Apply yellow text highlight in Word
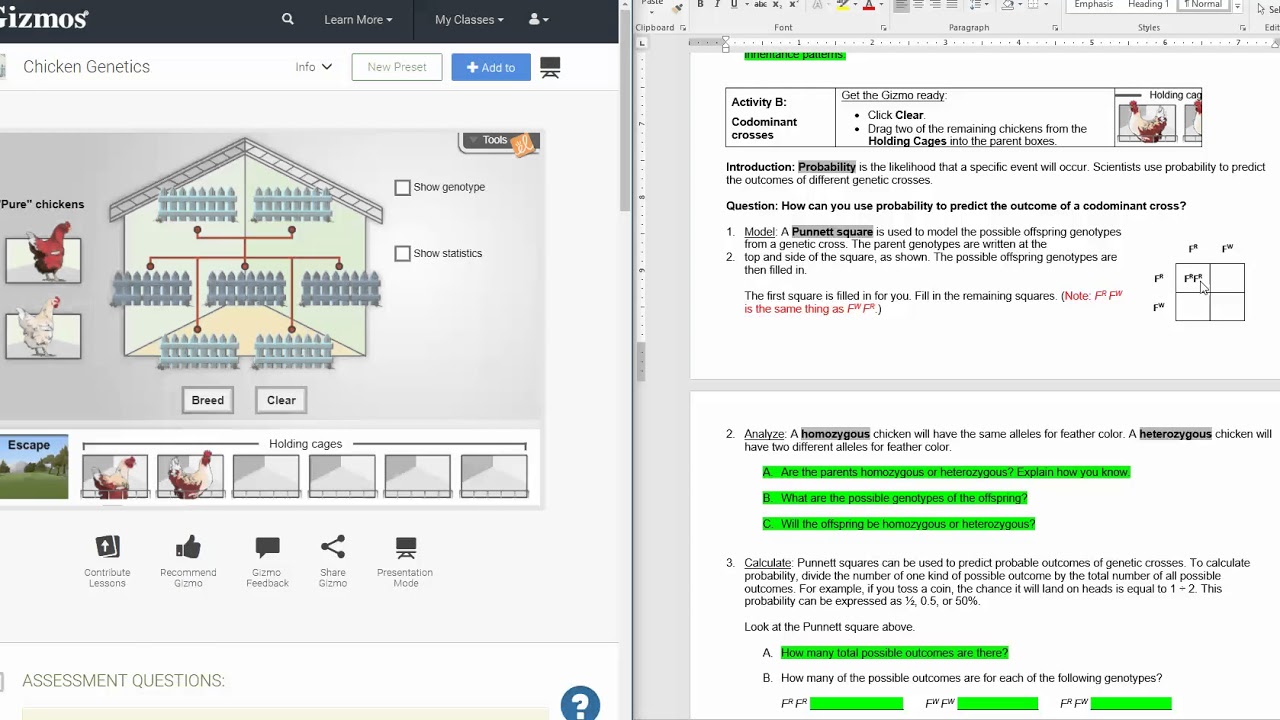Viewport: 1280px width, 720px height. tap(843, 5)
